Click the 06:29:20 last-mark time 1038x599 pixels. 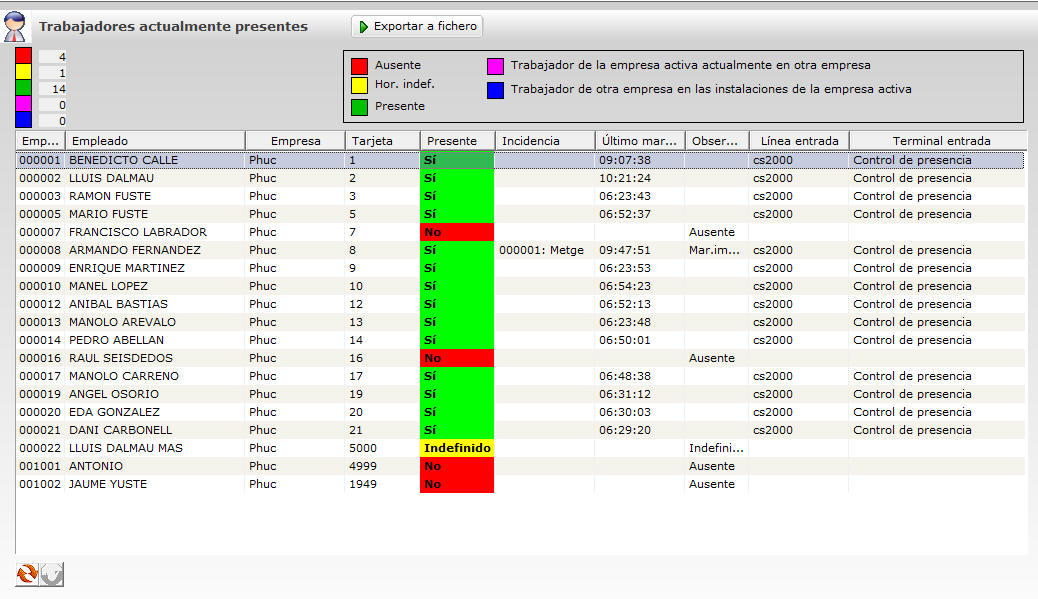click(625, 430)
